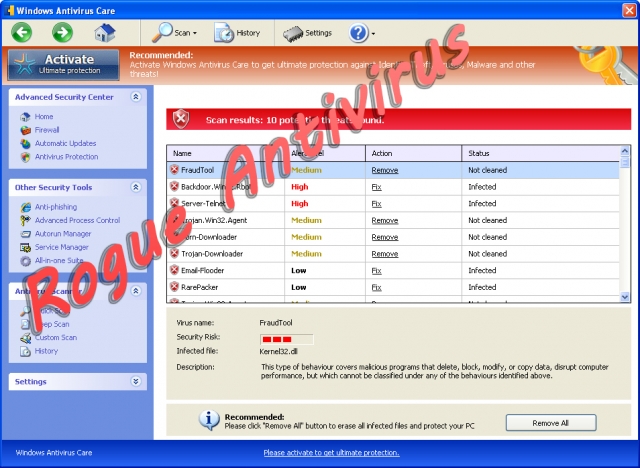Click the blue info Recommended icon
The height and width of the screenshot is (468, 640).
[x=209, y=420]
